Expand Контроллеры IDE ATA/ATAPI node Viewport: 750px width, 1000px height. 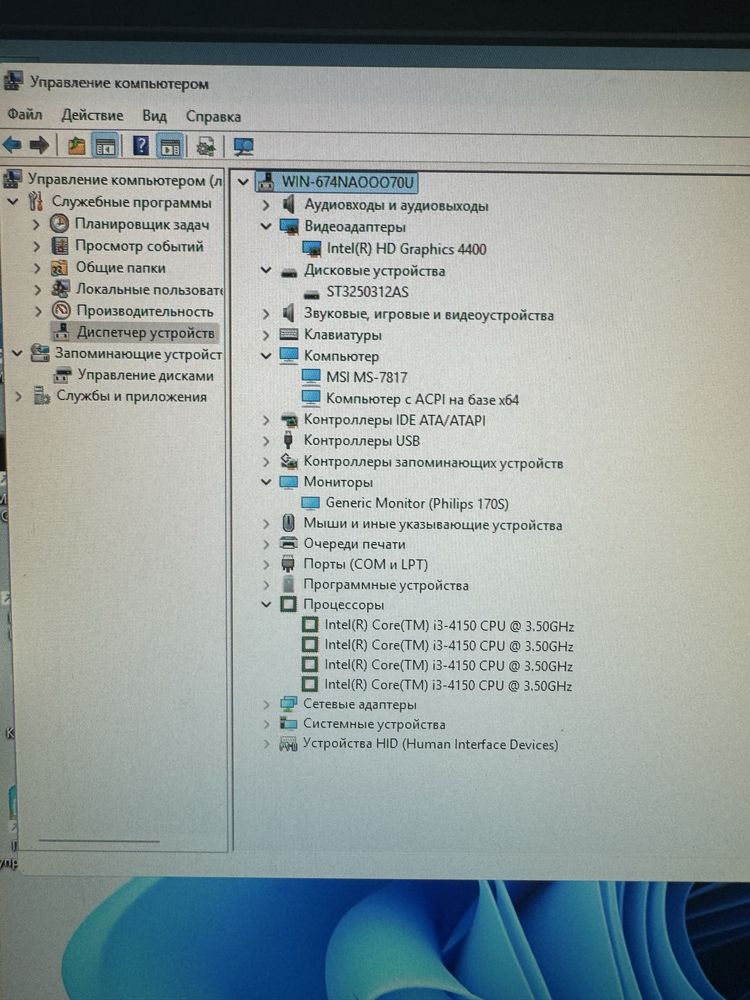265,420
